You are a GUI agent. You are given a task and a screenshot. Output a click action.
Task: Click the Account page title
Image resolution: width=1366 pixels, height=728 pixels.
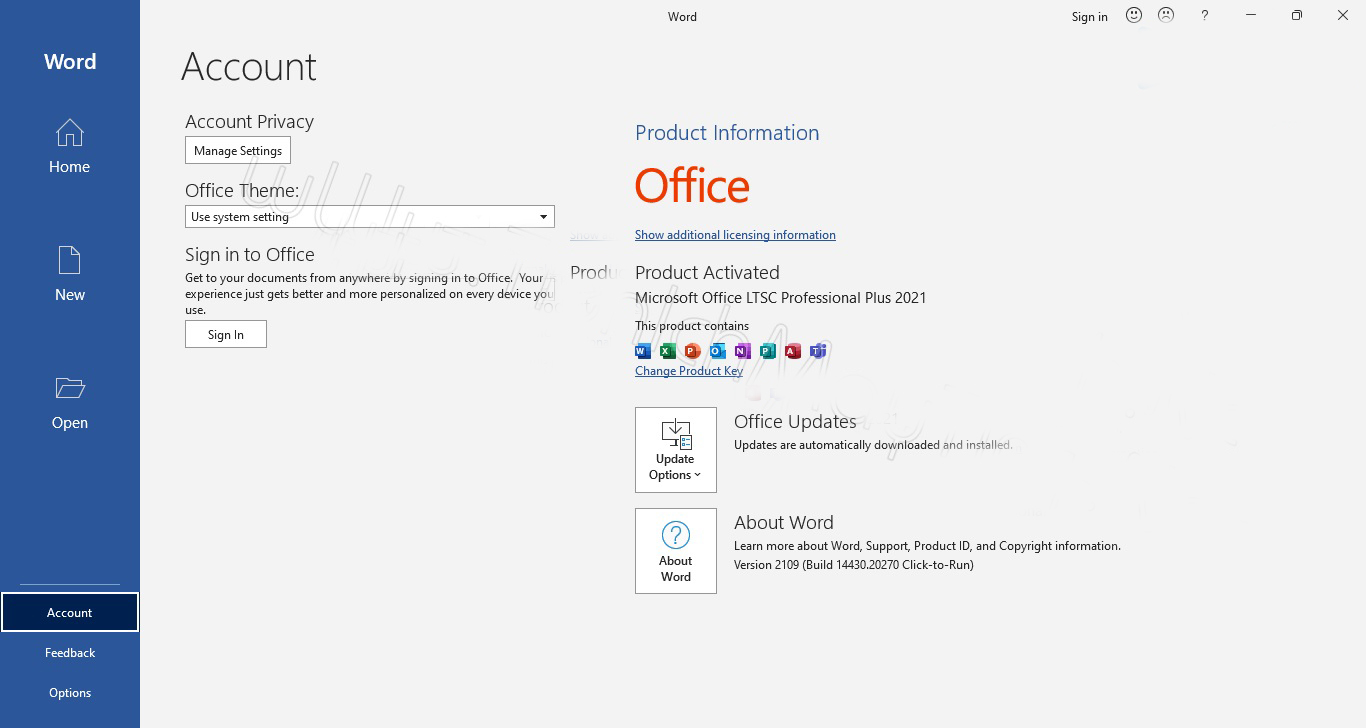point(249,67)
